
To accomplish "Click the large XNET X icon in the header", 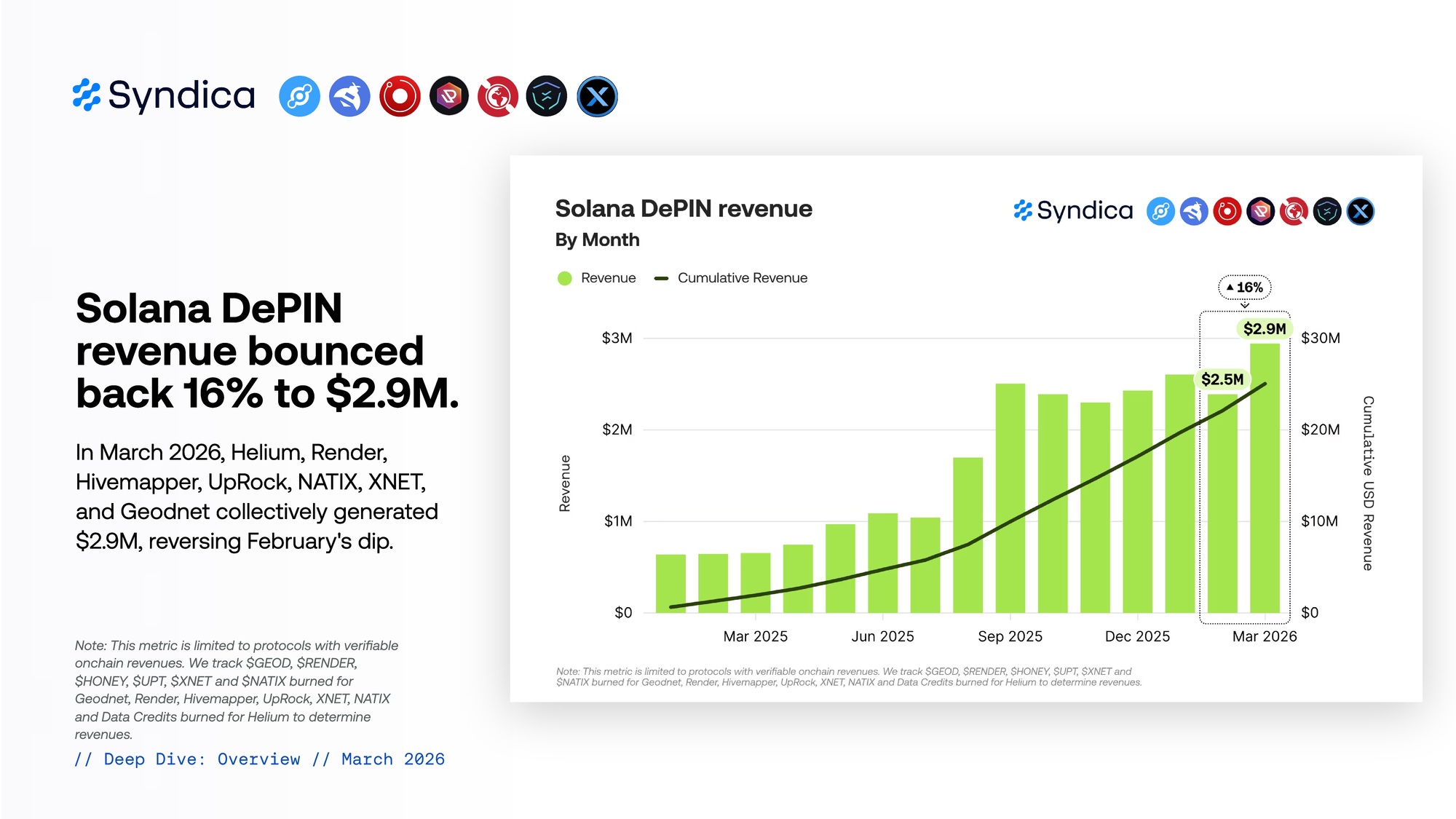I will (x=597, y=96).
